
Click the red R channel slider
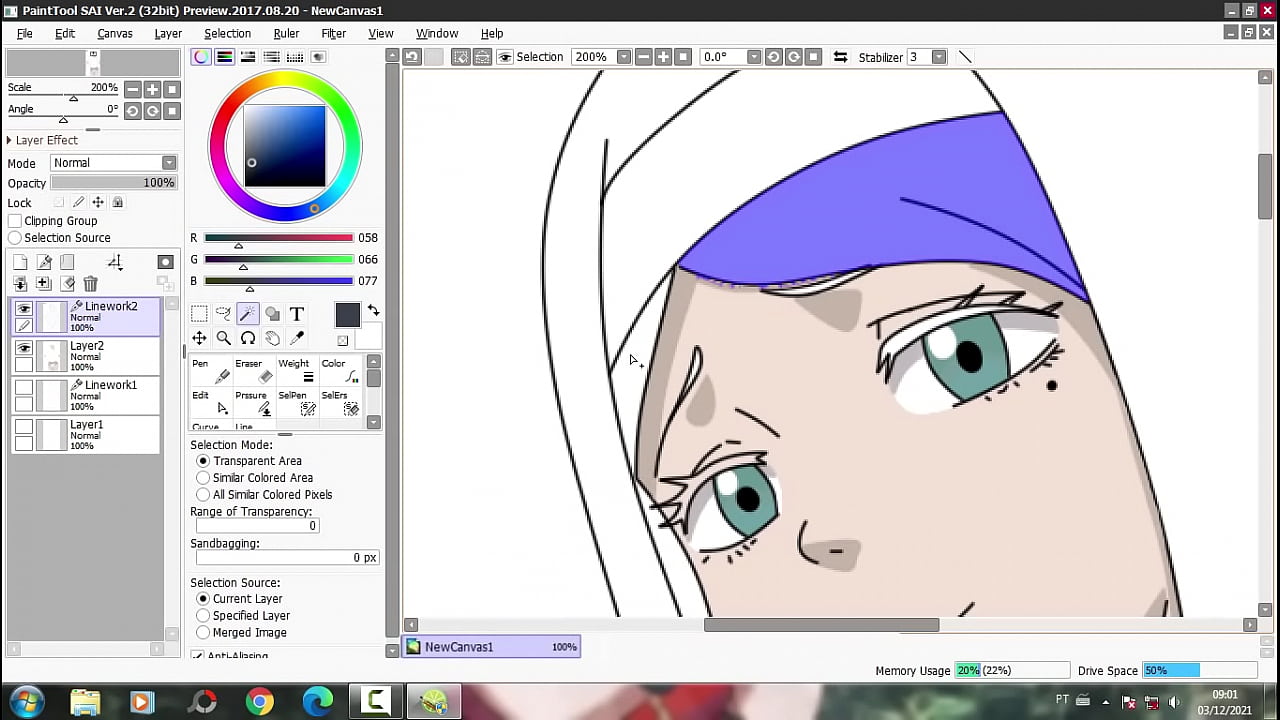click(278, 238)
